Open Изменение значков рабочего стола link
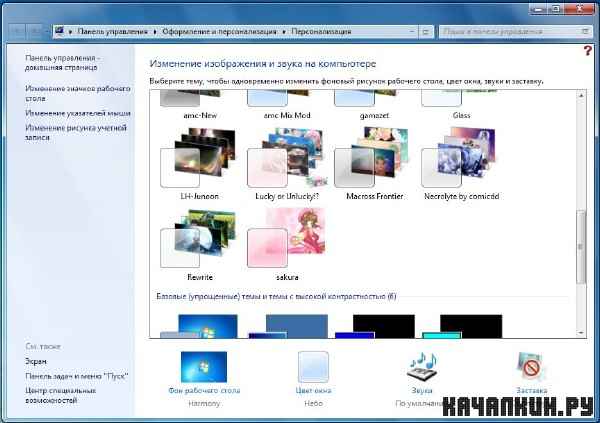 point(78,93)
